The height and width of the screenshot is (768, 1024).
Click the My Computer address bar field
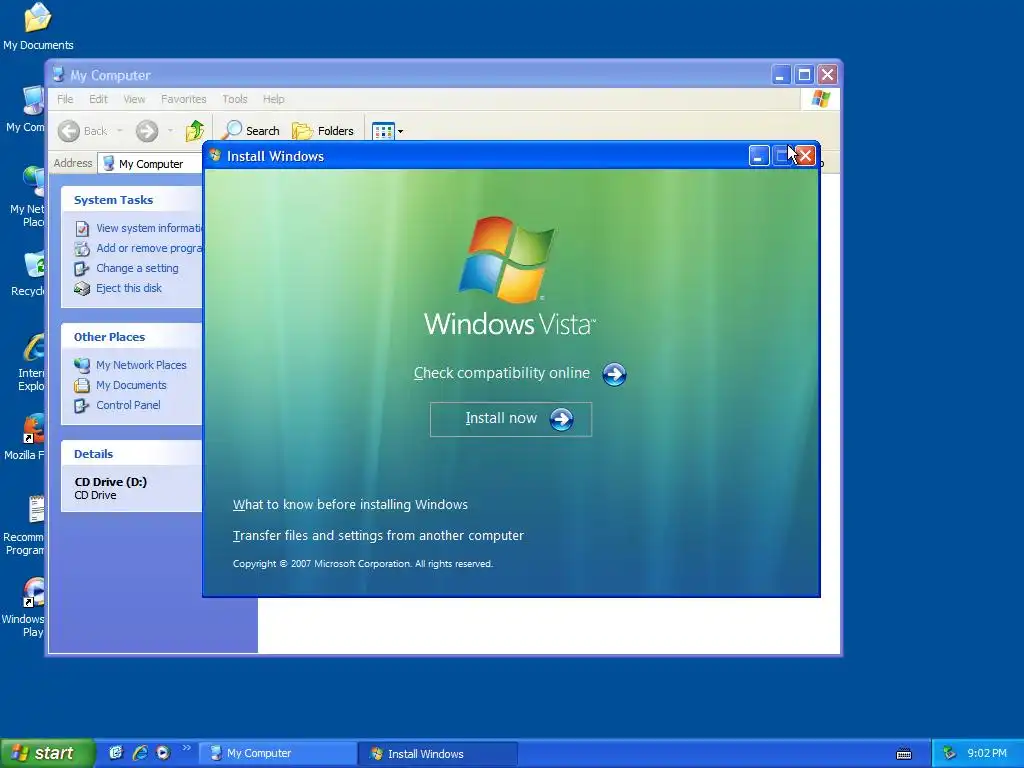(151, 164)
